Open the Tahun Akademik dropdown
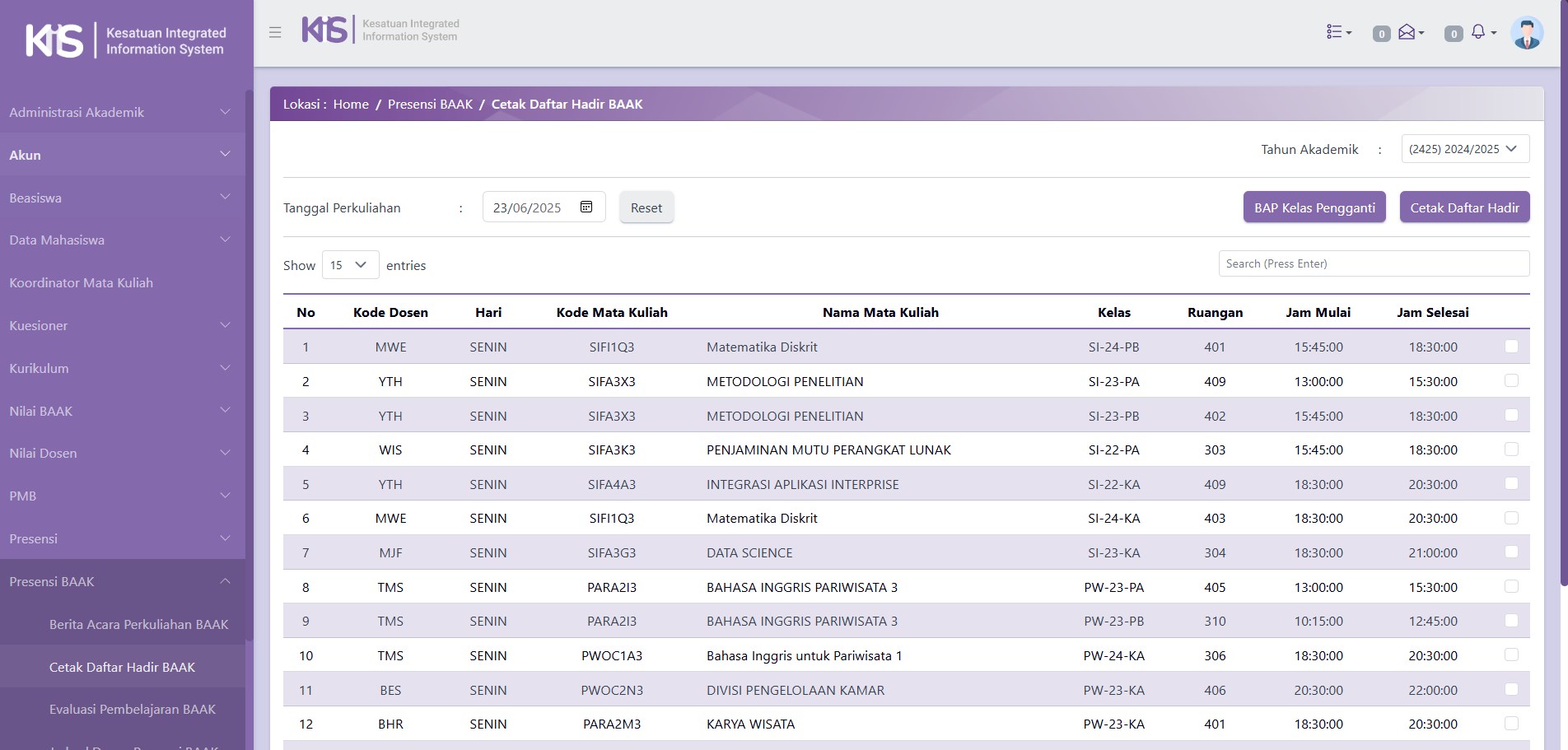This screenshot has width=1568, height=750. coord(1464,149)
